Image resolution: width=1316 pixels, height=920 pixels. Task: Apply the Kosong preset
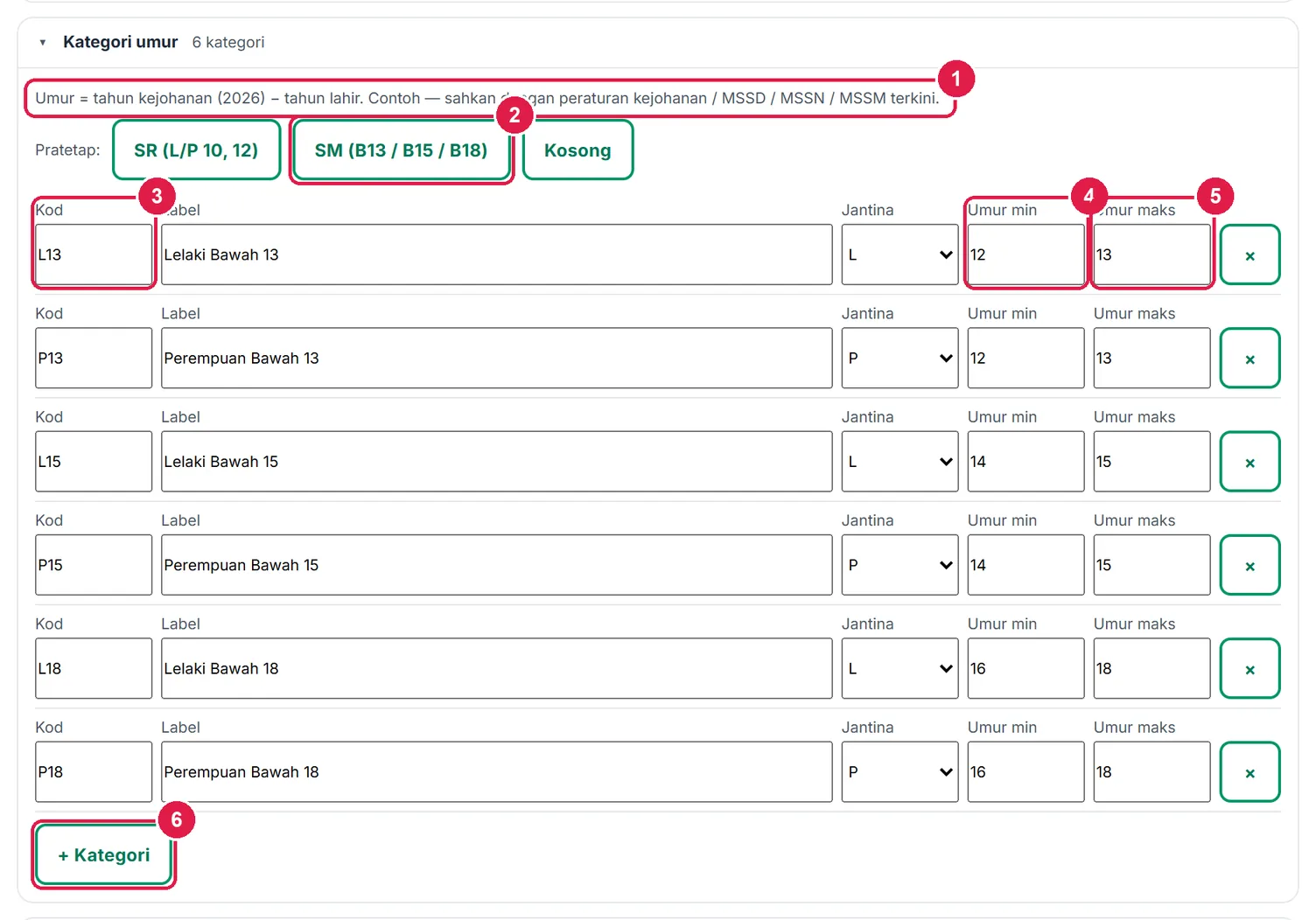[577, 150]
